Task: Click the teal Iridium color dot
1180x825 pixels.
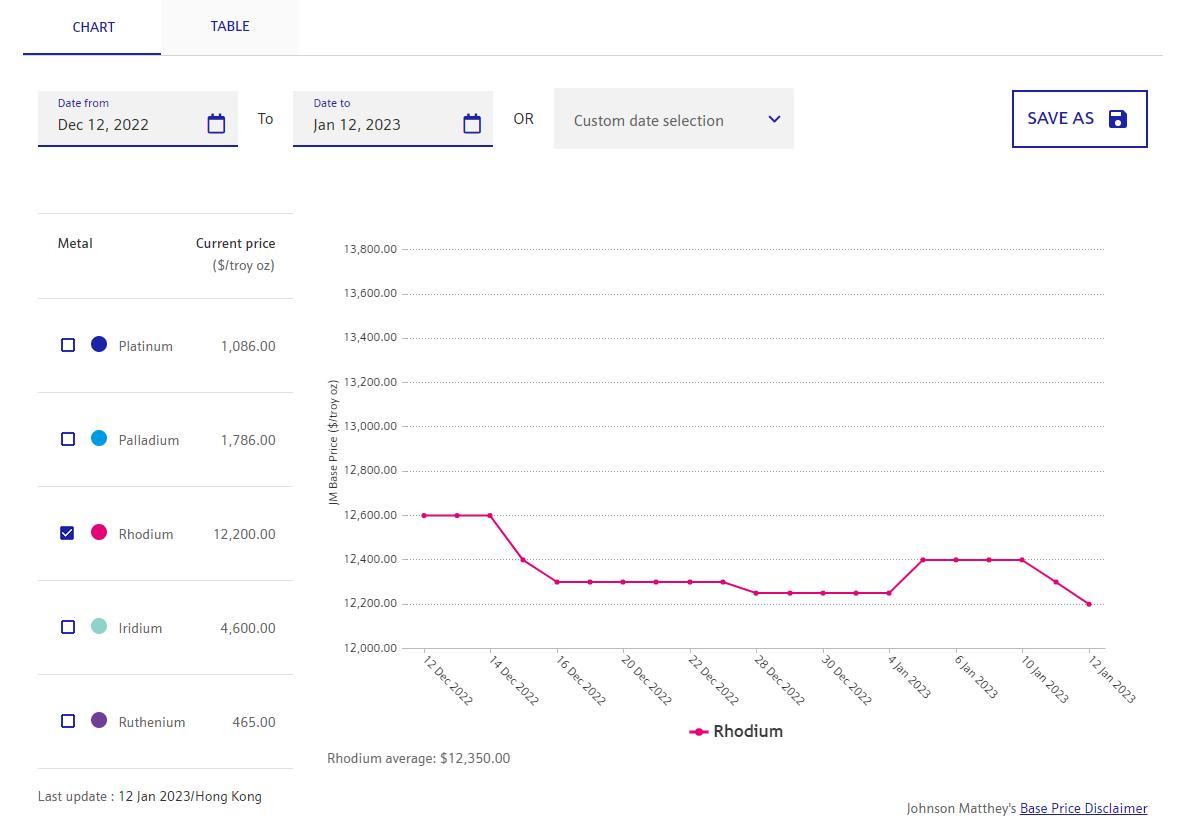Action: [99, 626]
